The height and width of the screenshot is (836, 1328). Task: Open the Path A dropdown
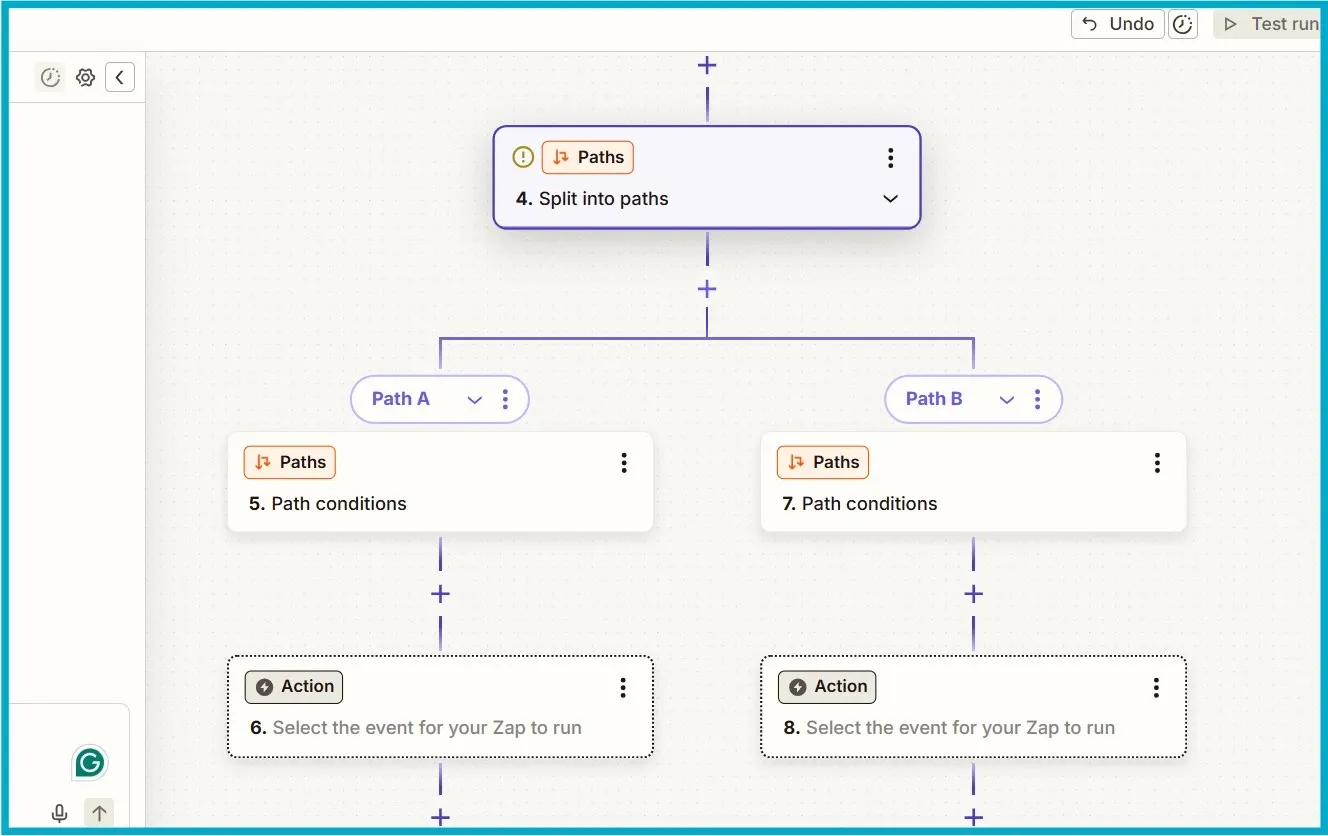coord(474,398)
